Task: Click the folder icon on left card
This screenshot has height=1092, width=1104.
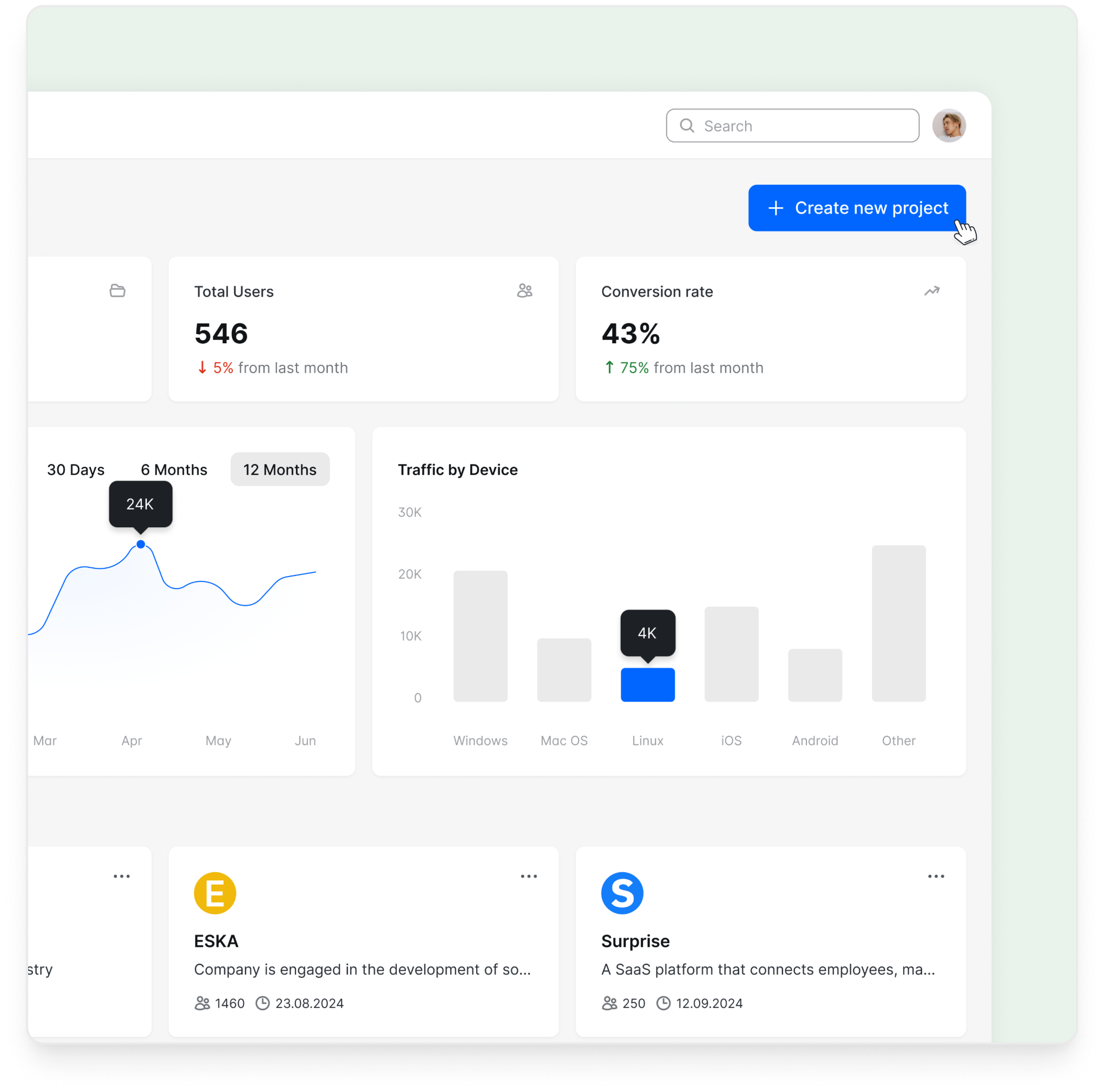Action: 117,291
